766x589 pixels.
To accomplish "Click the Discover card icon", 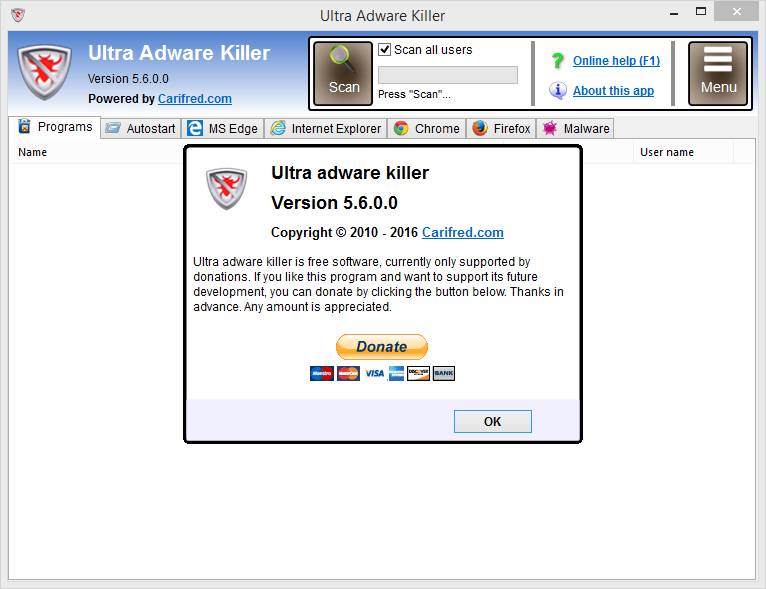I will tap(418, 373).
